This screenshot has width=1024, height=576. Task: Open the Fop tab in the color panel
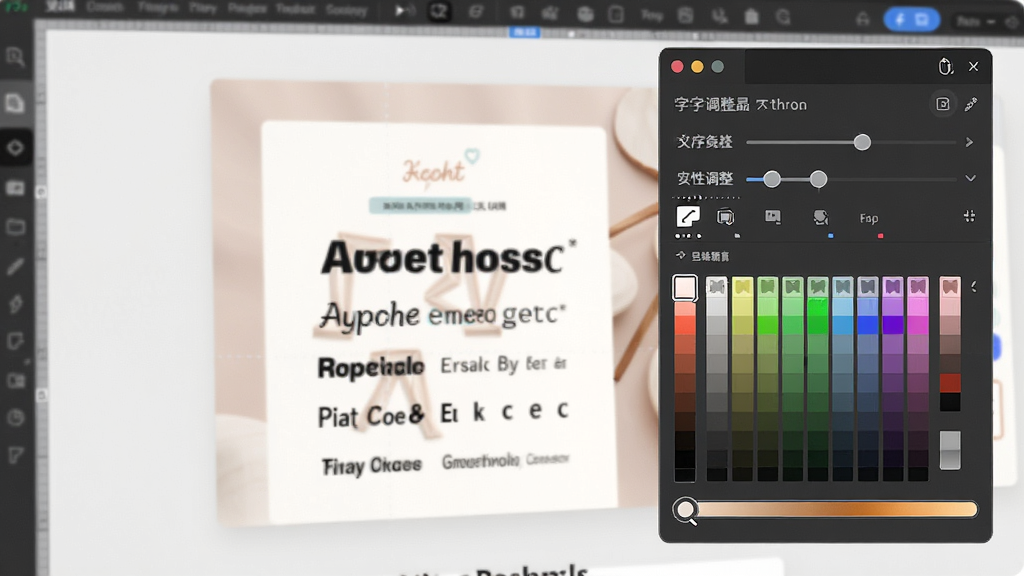[869, 218]
